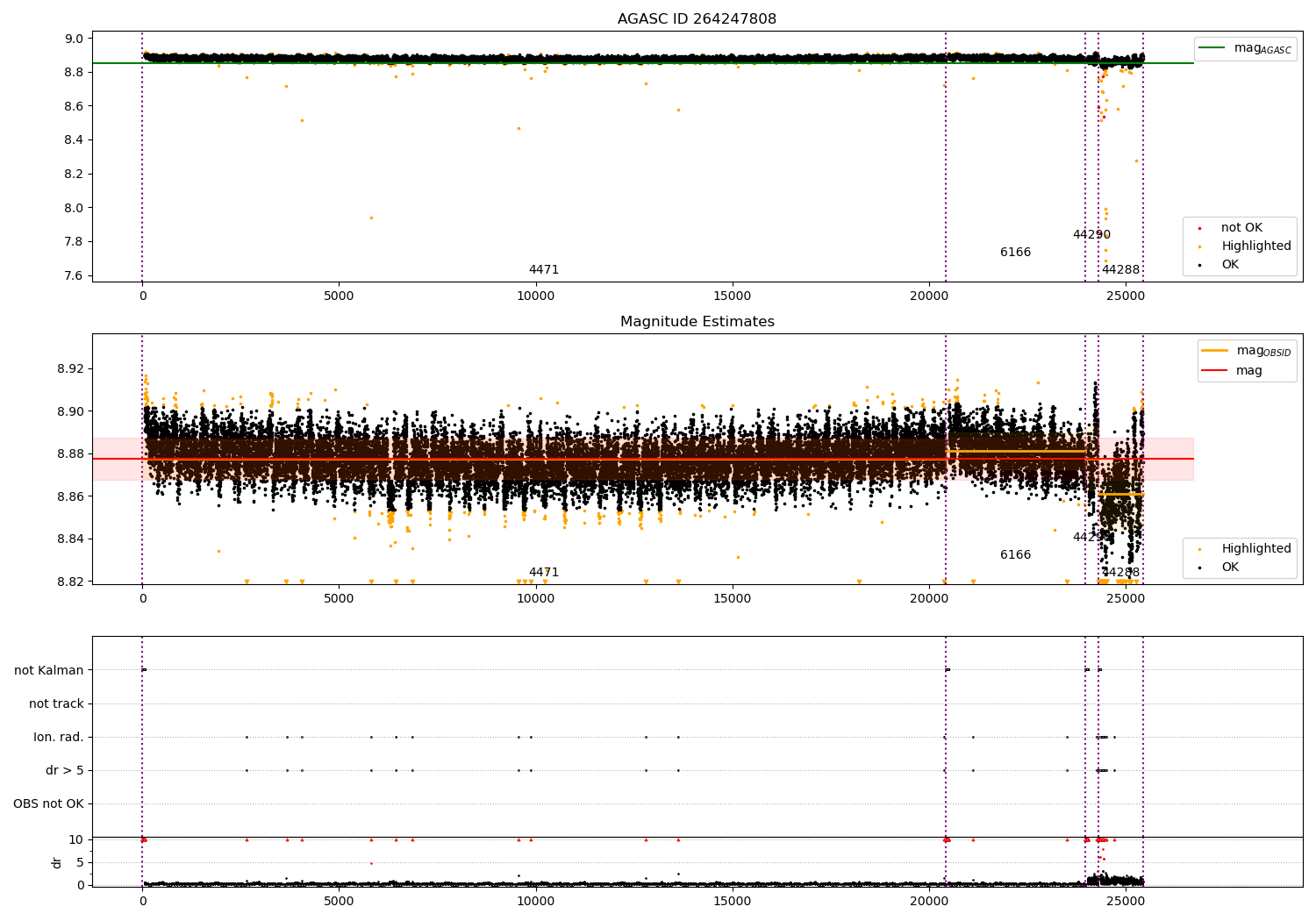1316x921 pixels.
Task: Click the green line sample beside mag AGASC
Action: pos(1212,48)
